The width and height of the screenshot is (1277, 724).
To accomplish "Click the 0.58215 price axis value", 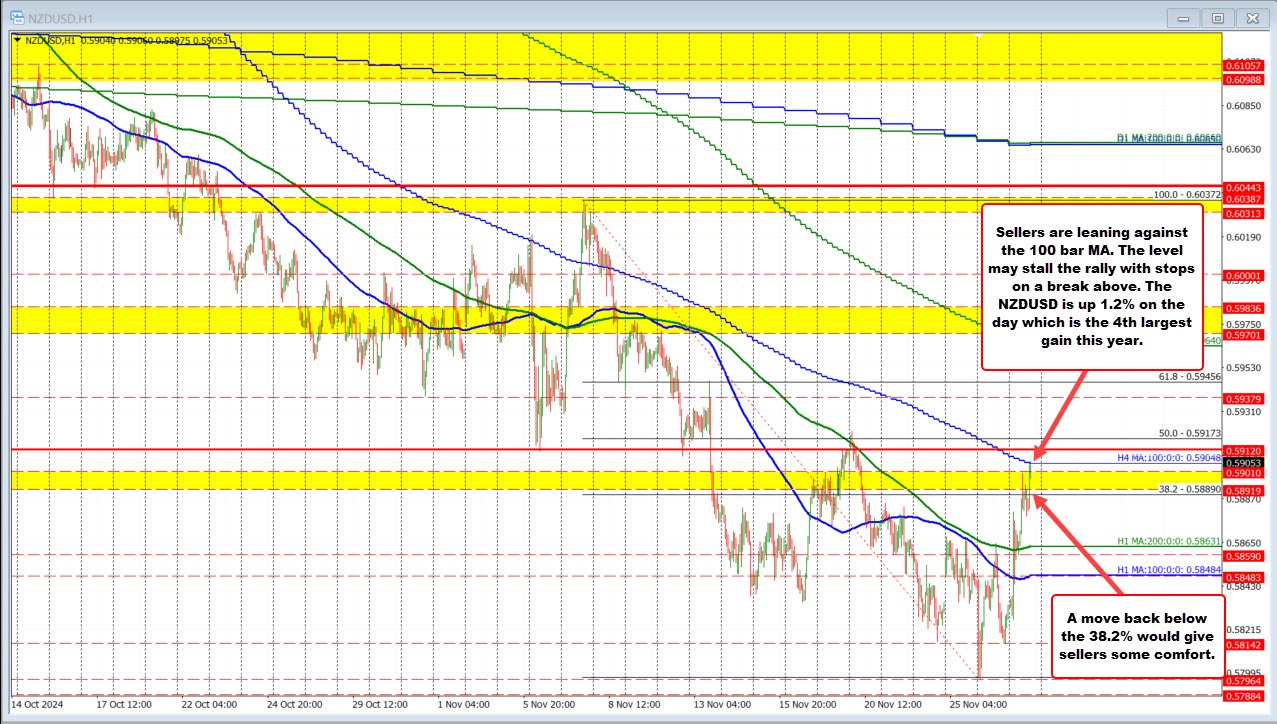I will coord(1242,630).
